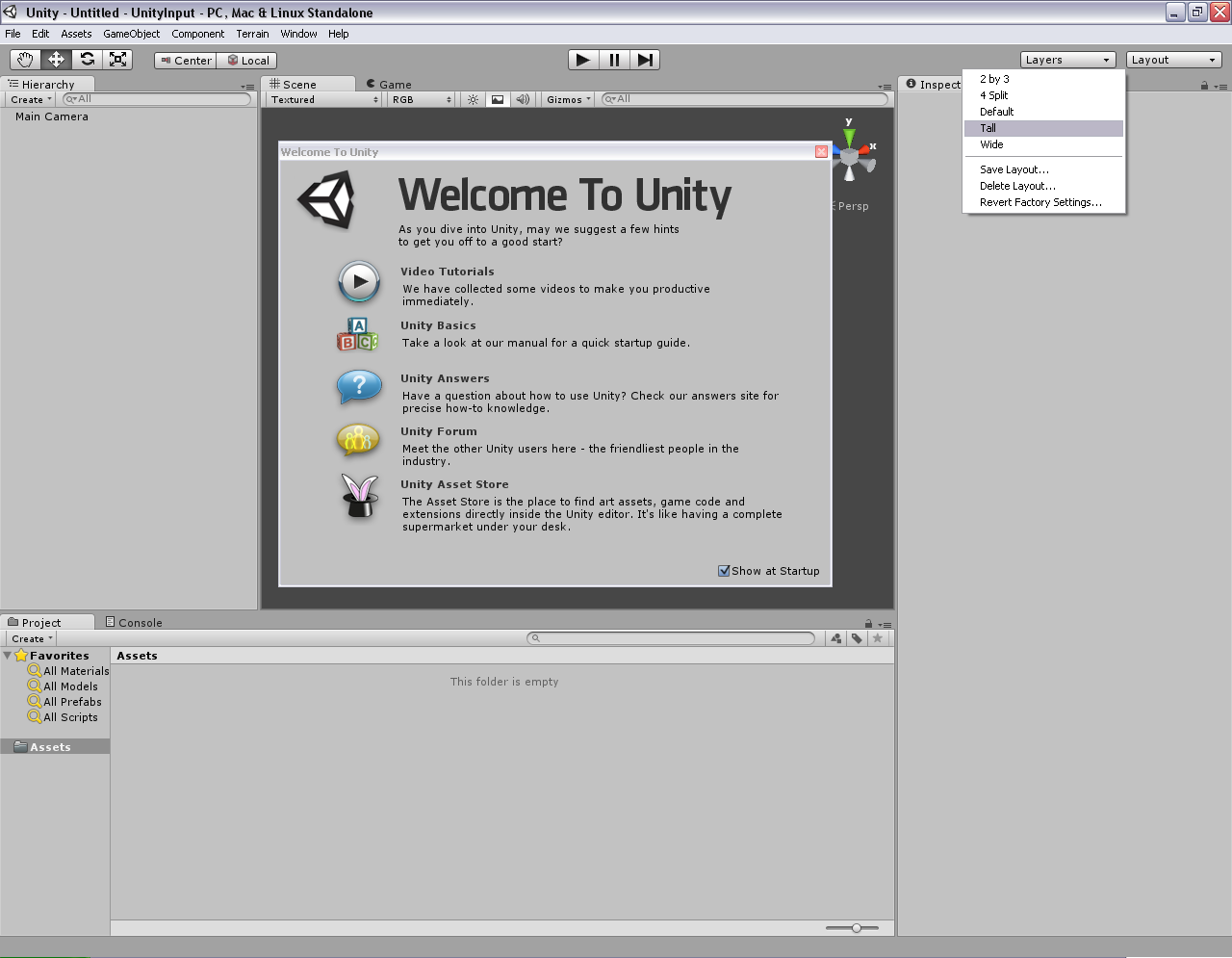
Task: Open the Textured draw mode dropdown
Action: click(322, 98)
